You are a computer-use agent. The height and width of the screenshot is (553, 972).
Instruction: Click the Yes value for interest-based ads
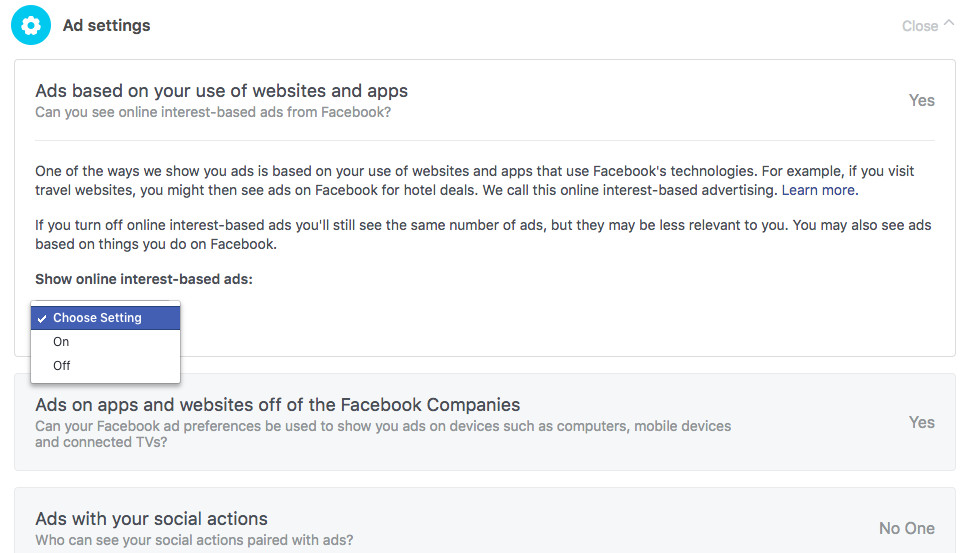click(921, 100)
